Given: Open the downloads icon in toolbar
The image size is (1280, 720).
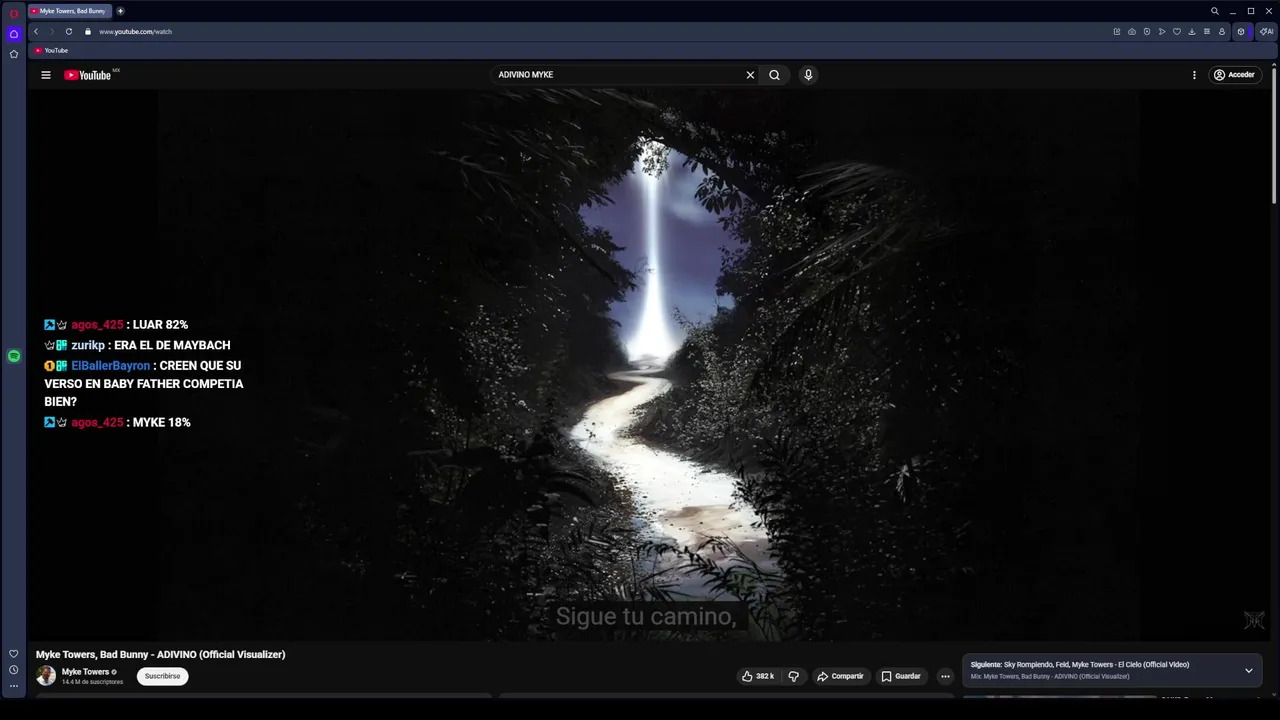Looking at the screenshot, I should pos(1192,31).
